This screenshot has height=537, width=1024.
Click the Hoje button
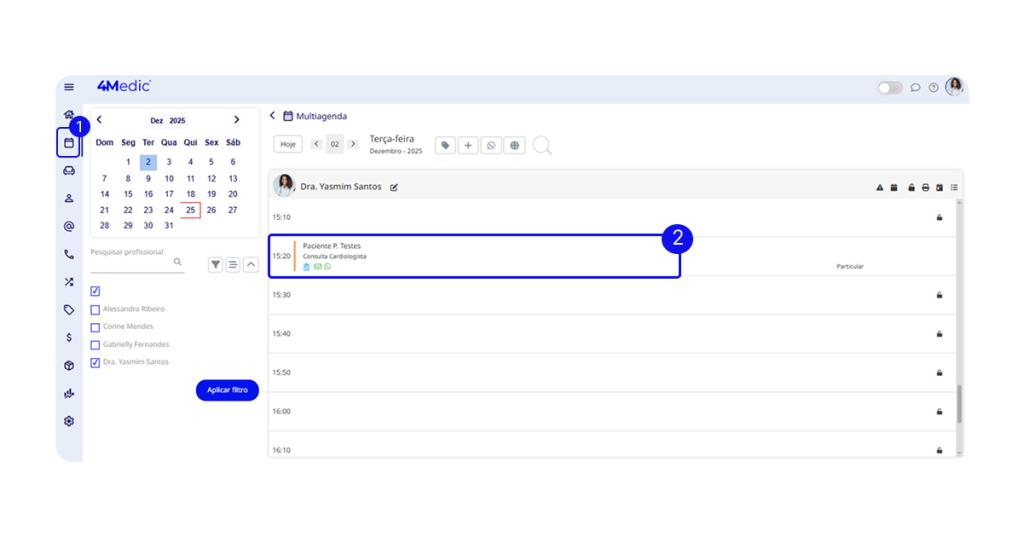coord(288,144)
